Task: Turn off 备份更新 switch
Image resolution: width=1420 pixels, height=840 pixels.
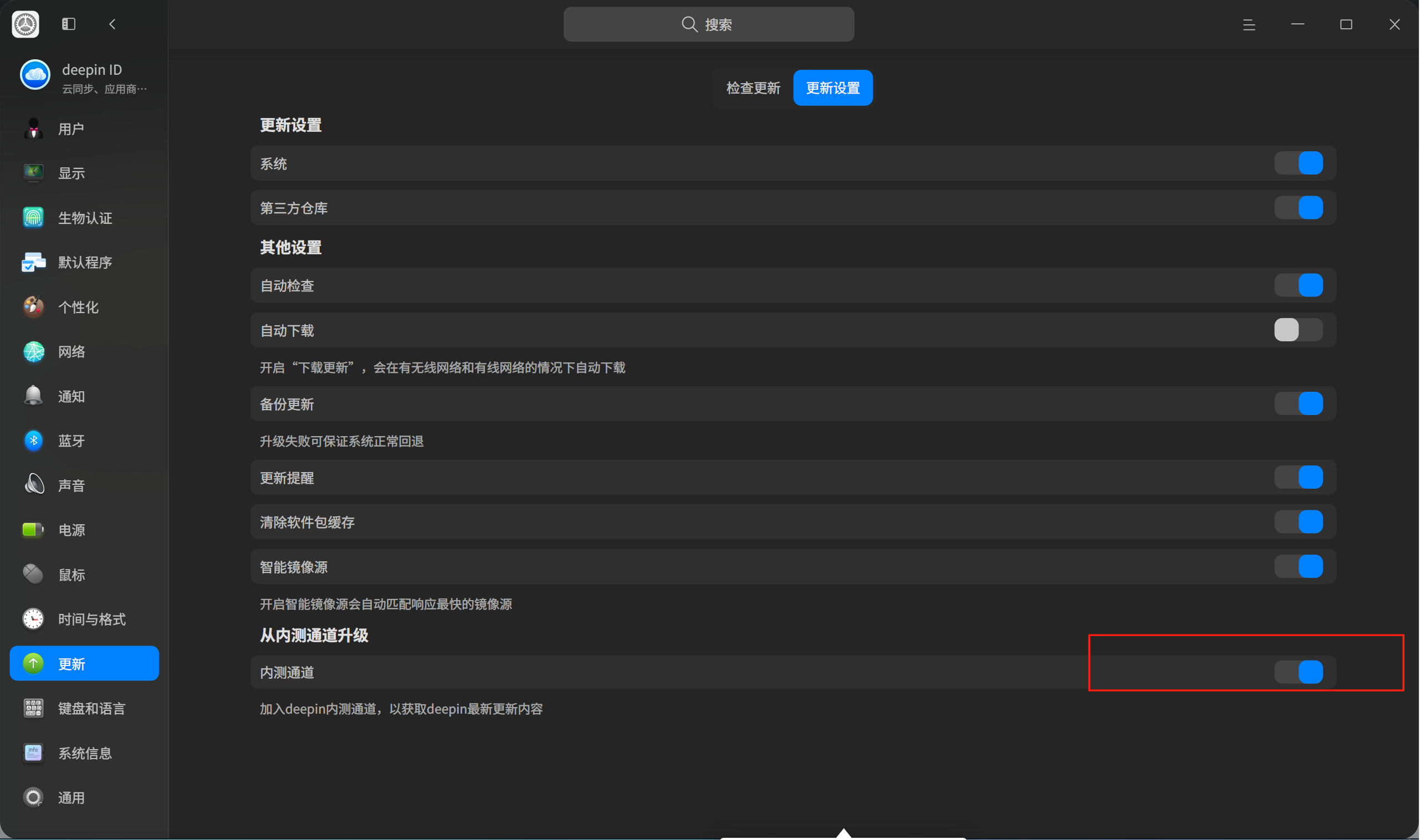Action: point(1299,403)
